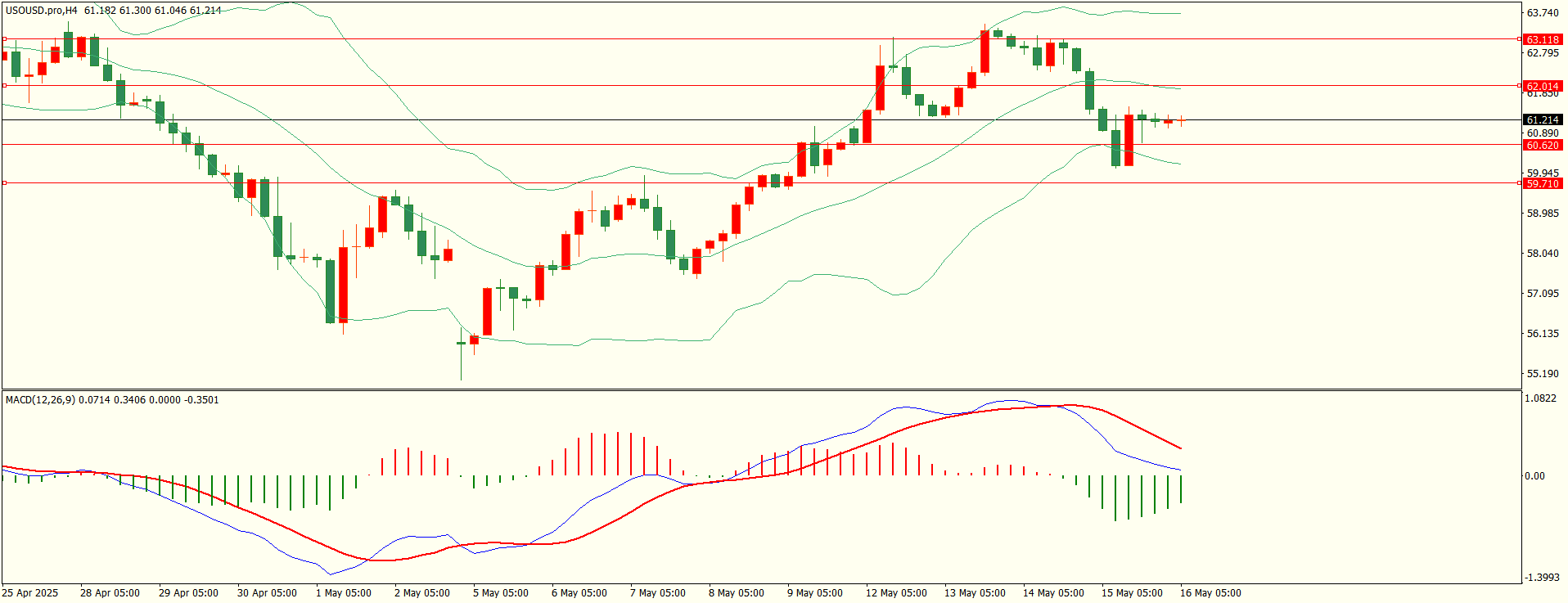1568x603 pixels.
Task: Click the 58.985 value on price scale
Action: 1543,214
